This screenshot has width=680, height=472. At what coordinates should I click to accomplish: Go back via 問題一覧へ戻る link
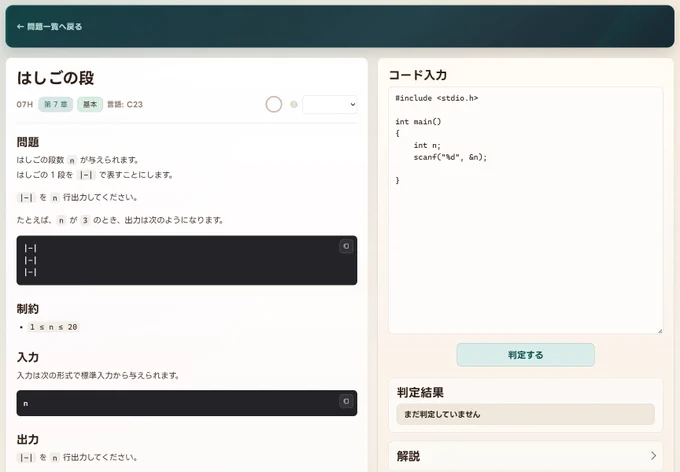point(49,26)
